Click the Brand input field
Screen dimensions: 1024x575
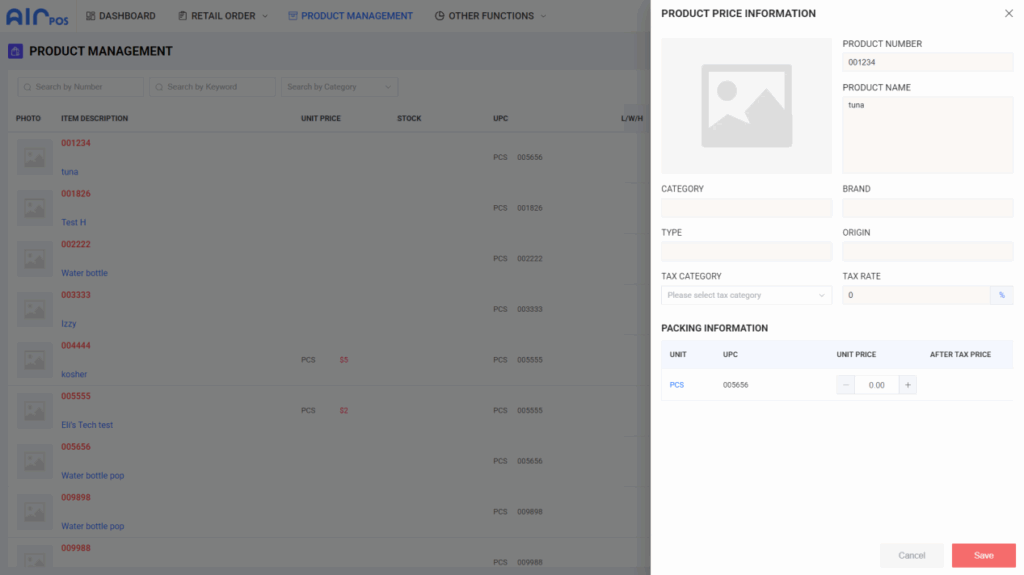click(927, 208)
